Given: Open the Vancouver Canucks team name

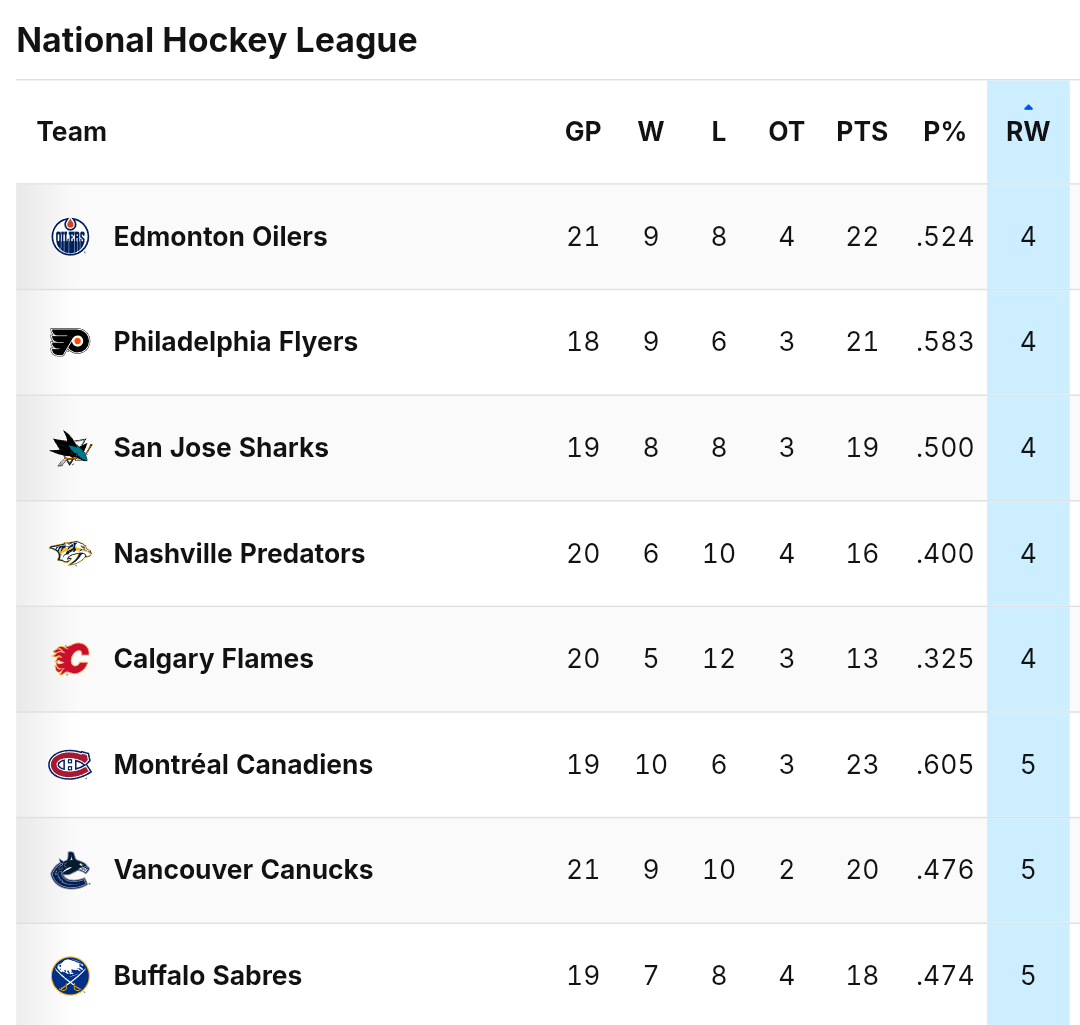Looking at the screenshot, I should 243,870.
